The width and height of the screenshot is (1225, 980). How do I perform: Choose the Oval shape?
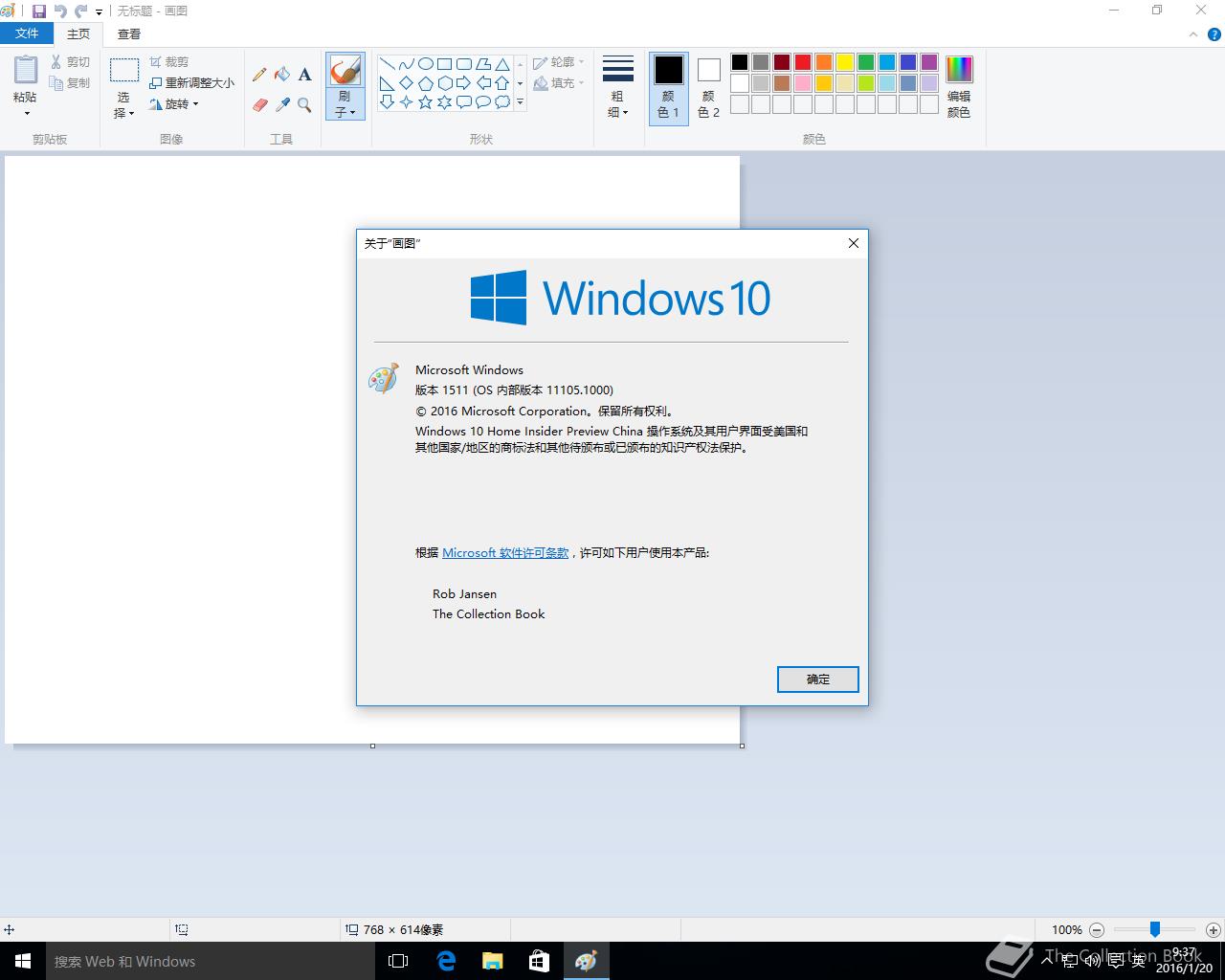pyautogui.click(x=426, y=64)
